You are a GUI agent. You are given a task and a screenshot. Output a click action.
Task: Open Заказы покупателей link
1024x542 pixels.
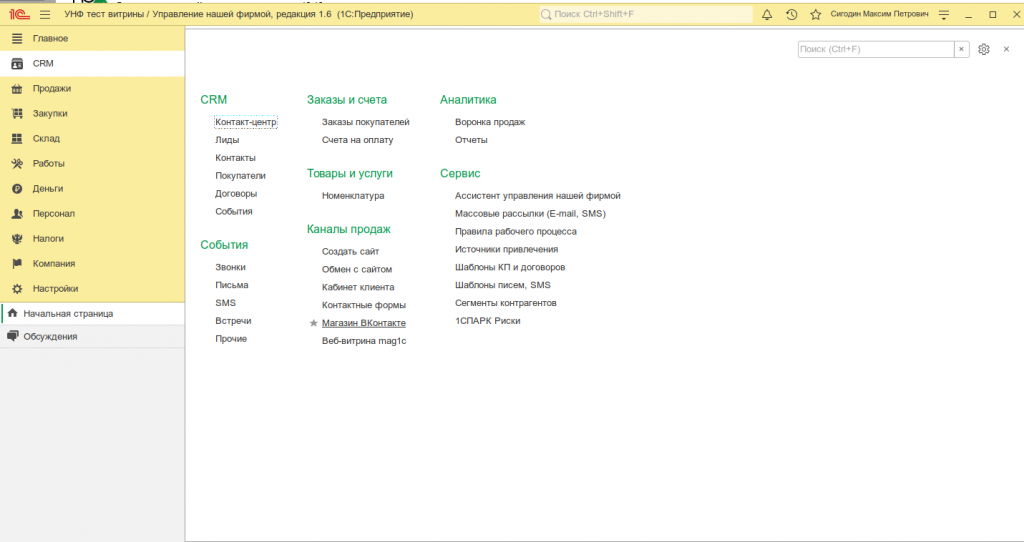coord(366,122)
